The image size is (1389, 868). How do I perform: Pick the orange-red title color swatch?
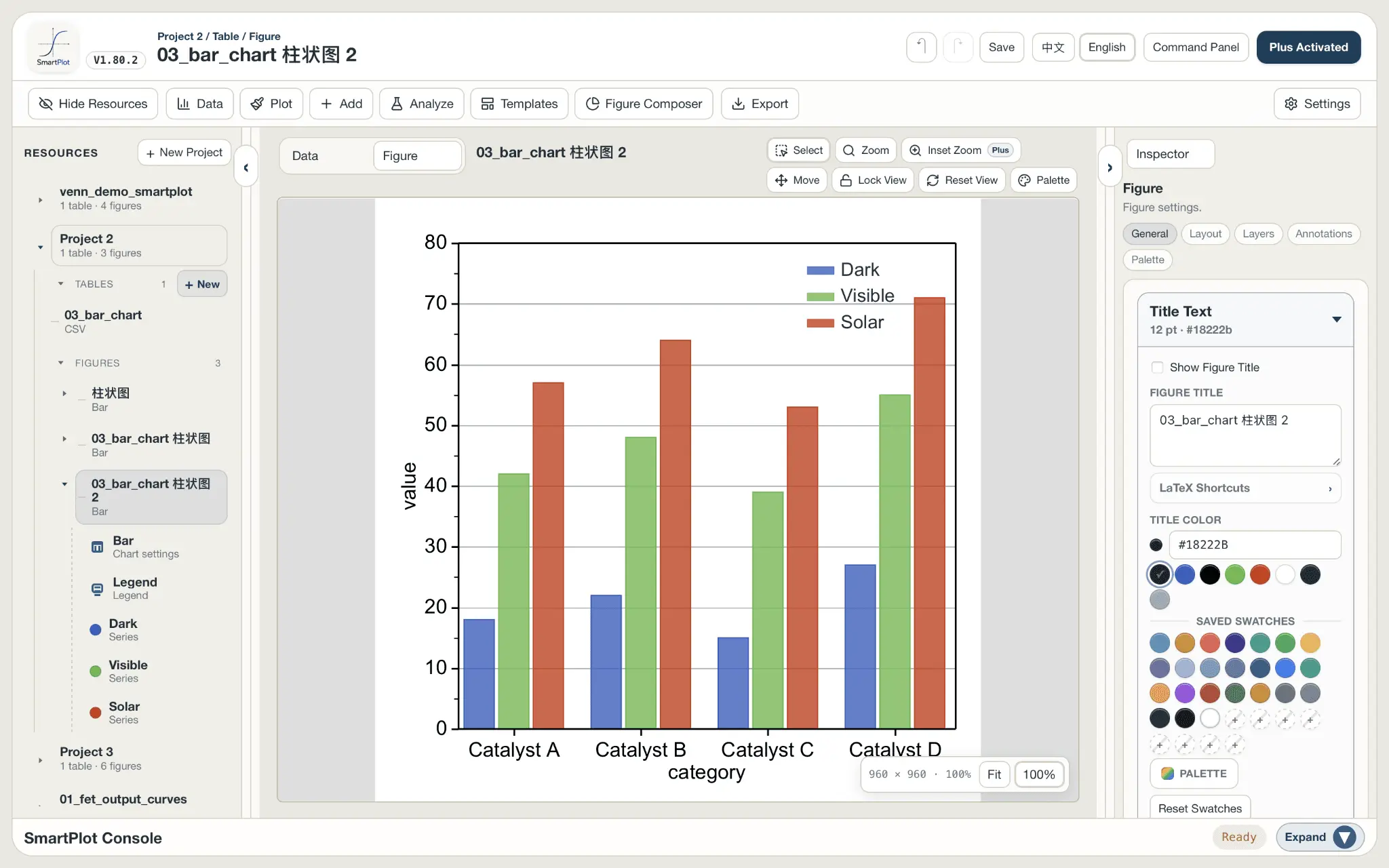click(1260, 574)
